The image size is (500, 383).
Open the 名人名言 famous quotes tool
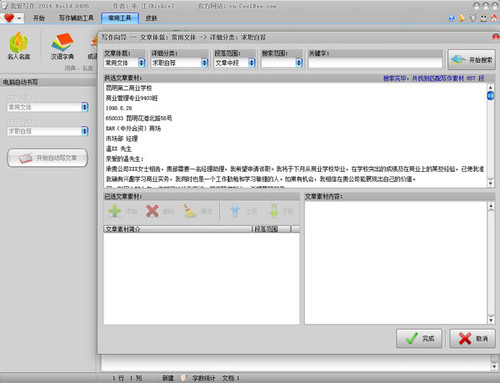click(19, 46)
